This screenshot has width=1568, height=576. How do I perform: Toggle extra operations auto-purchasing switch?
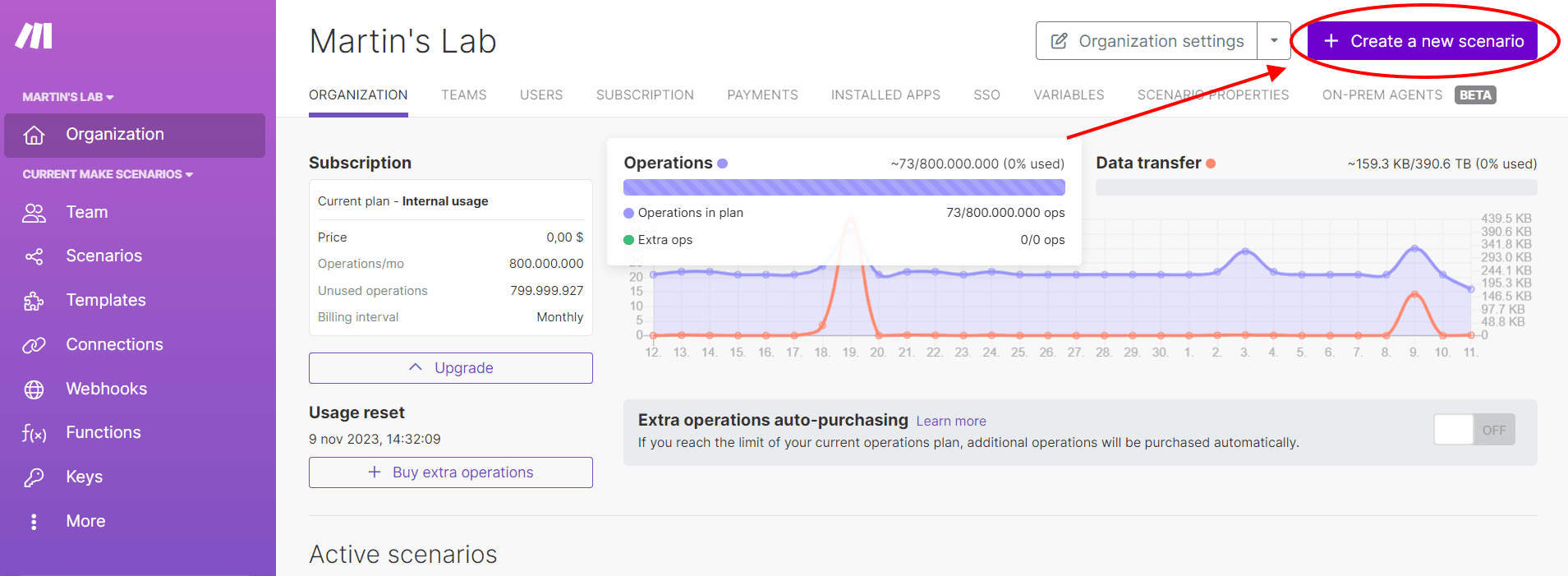tap(1474, 430)
